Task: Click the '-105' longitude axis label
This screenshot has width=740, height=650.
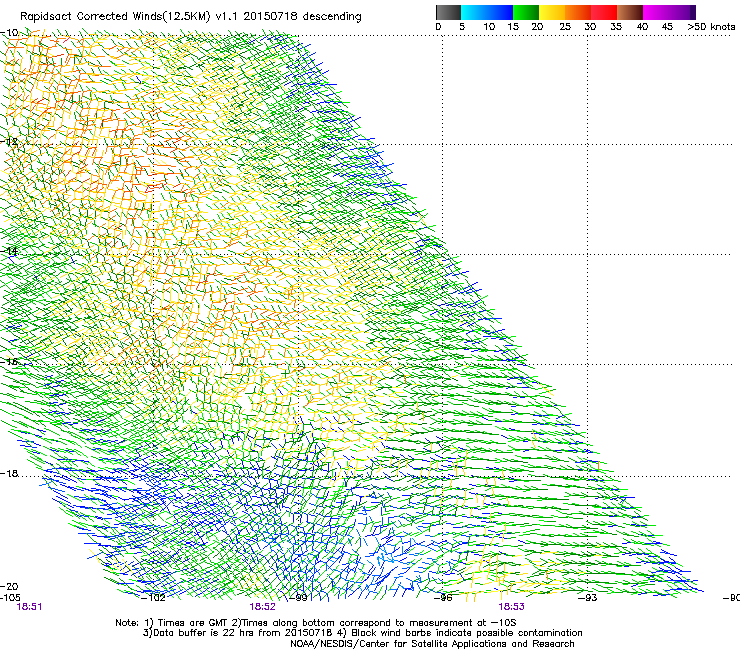Action: [x=10, y=597]
